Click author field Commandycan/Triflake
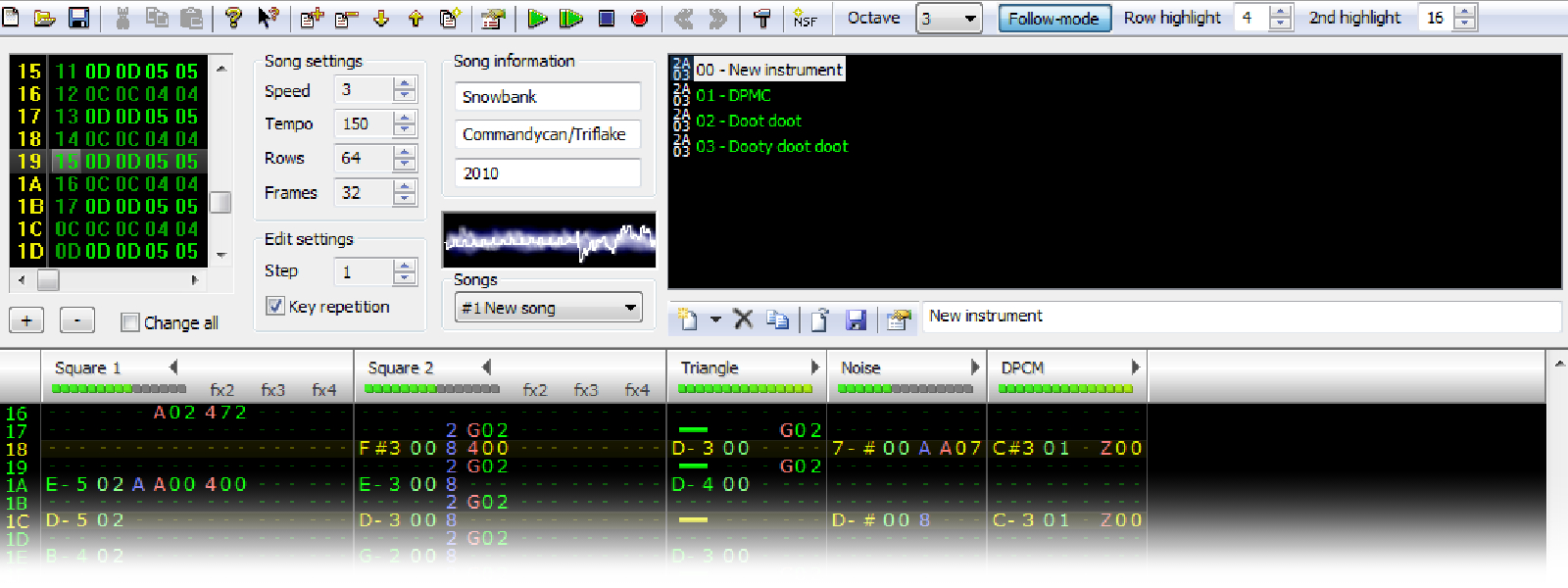 pos(548,134)
